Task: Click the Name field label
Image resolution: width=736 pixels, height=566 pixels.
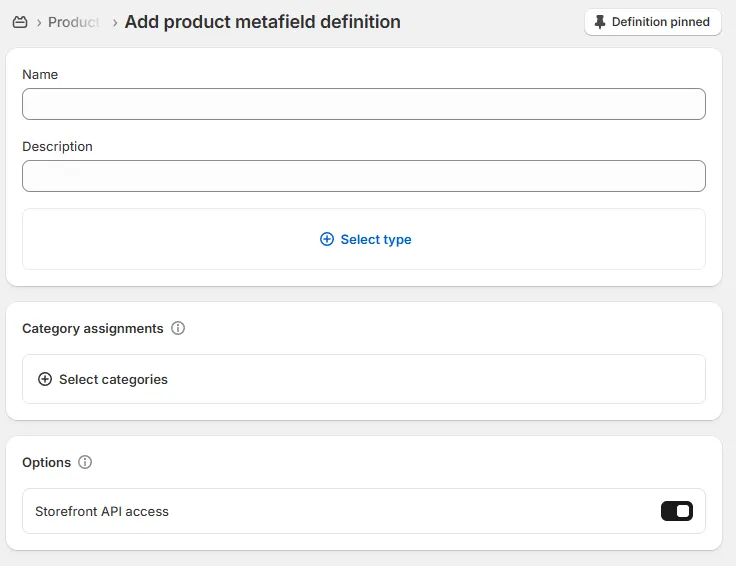Action: [x=40, y=75]
